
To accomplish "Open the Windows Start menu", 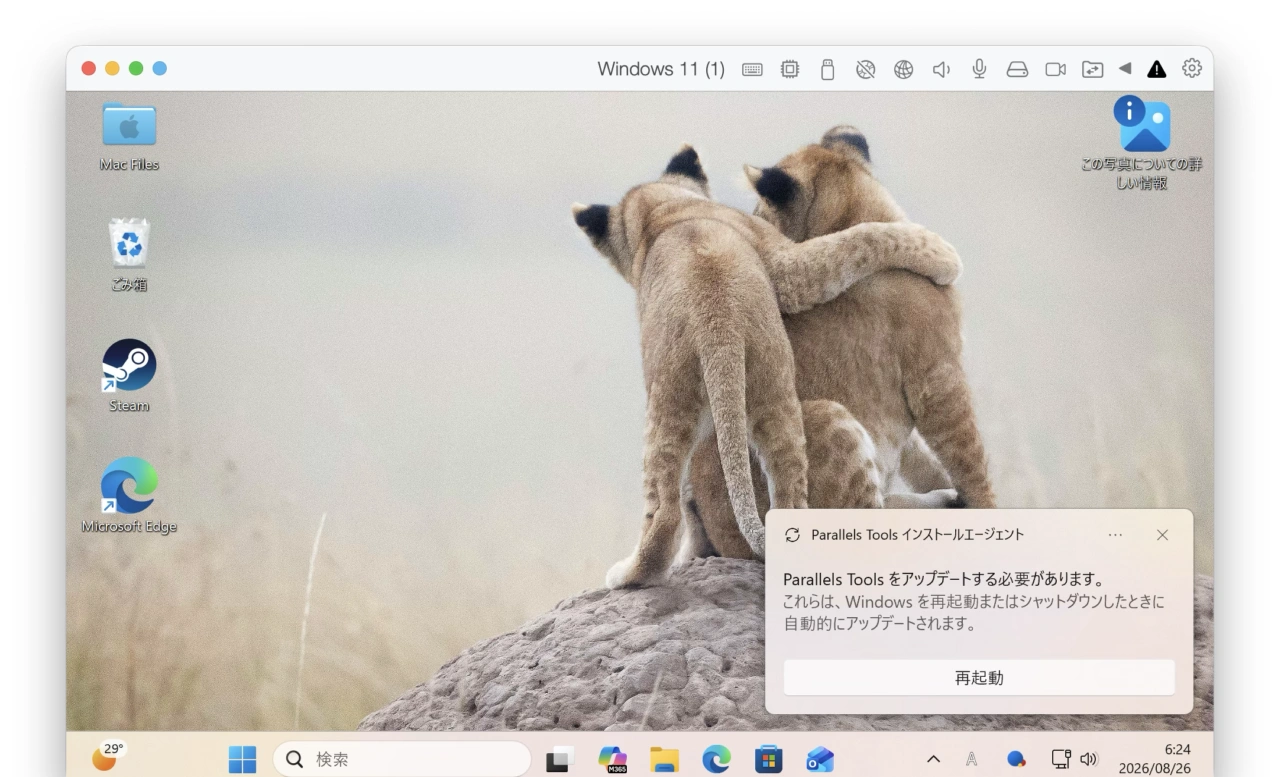I will point(242,760).
